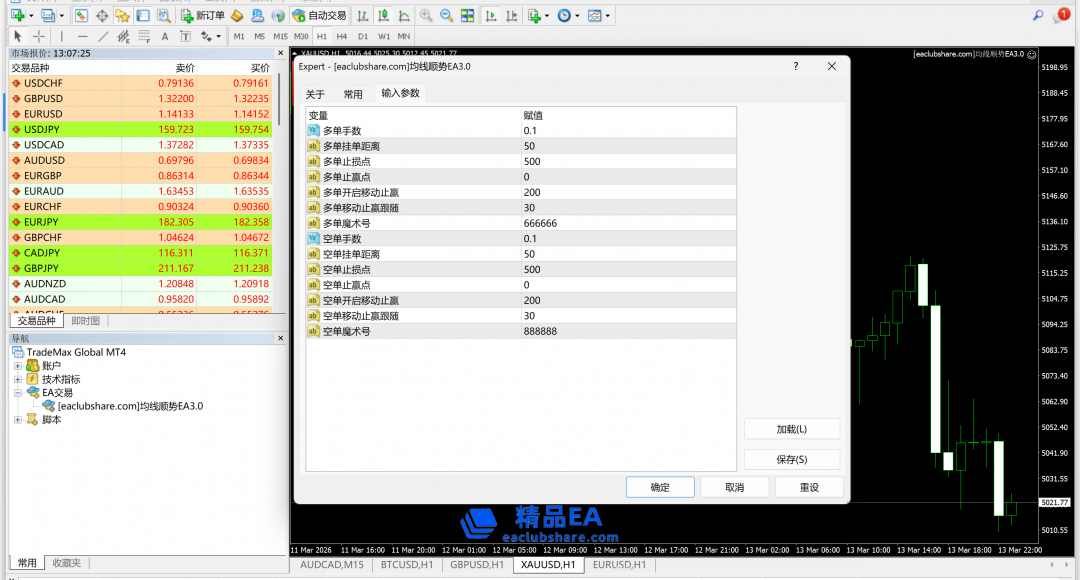Open the BTCUSD,H1 chart tab

coord(404,565)
